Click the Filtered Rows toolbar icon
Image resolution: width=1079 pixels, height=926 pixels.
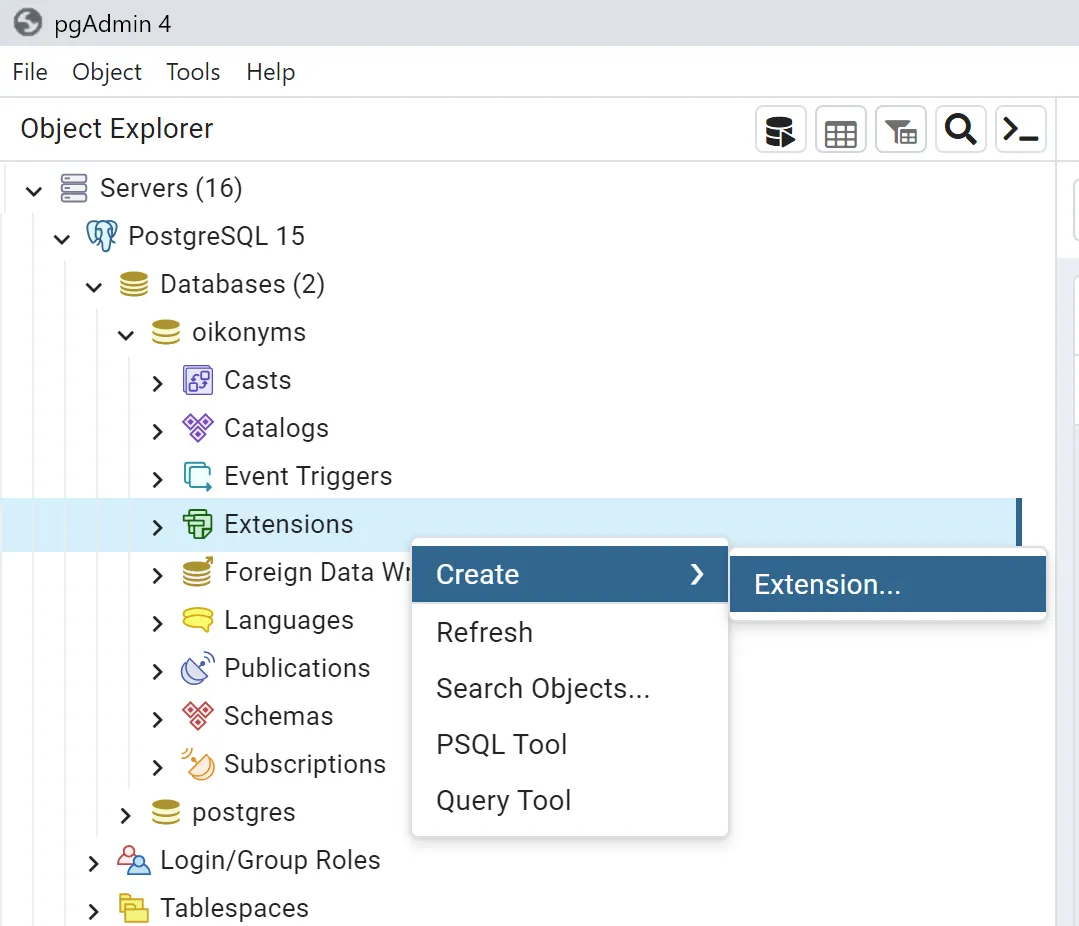tap(901, 130)
